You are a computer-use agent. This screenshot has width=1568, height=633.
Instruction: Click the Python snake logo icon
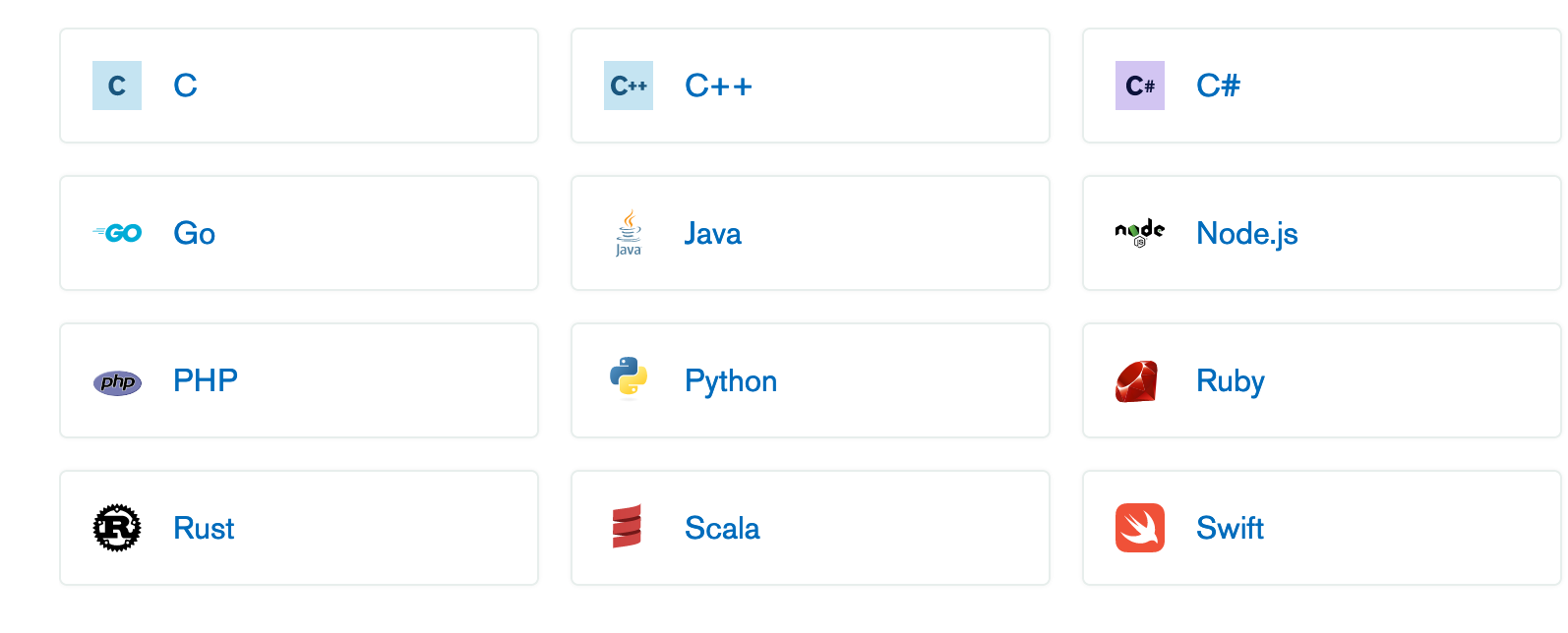coord(629,378)
